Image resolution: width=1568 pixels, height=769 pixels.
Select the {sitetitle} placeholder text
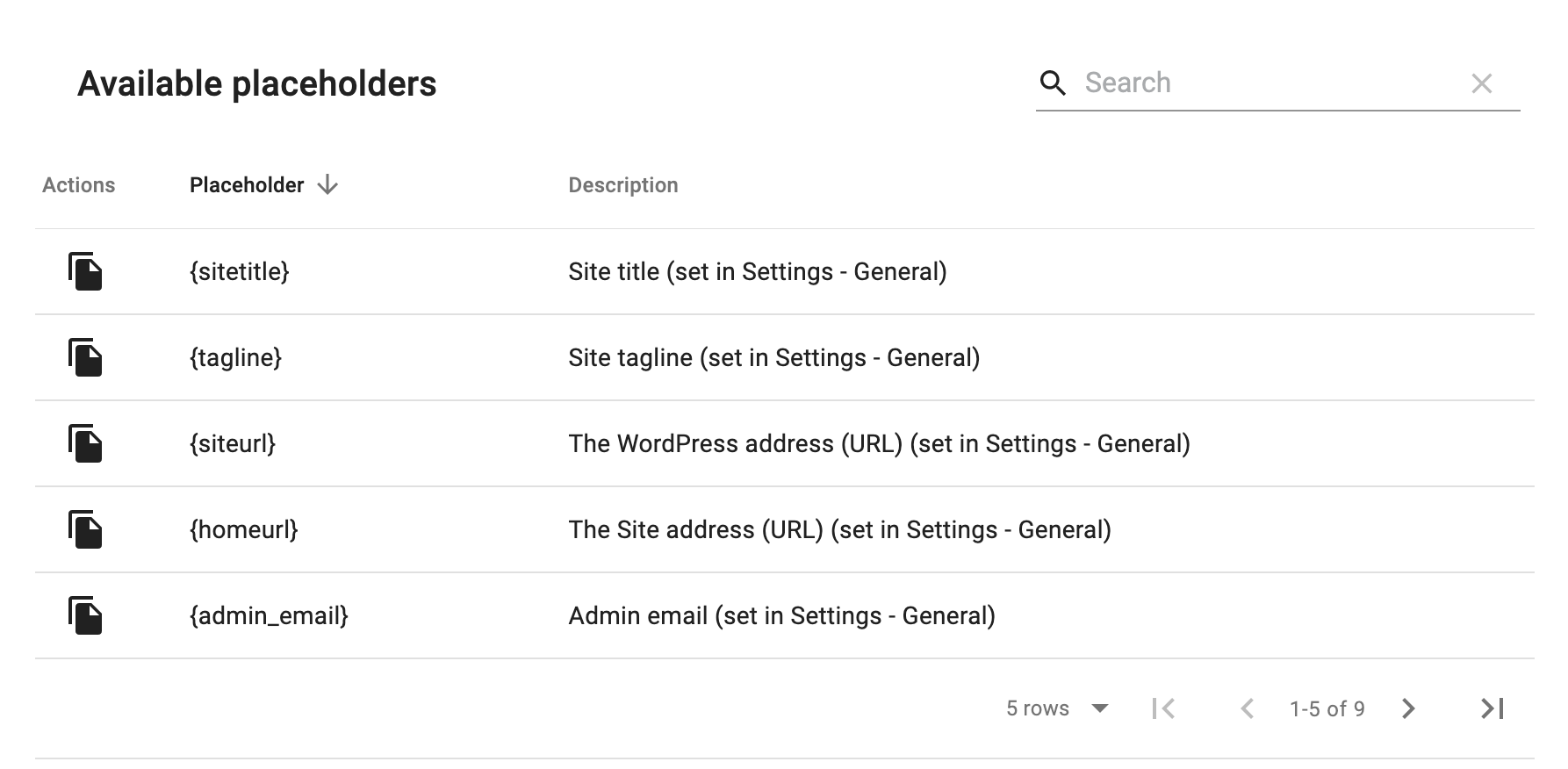point(240,271)
